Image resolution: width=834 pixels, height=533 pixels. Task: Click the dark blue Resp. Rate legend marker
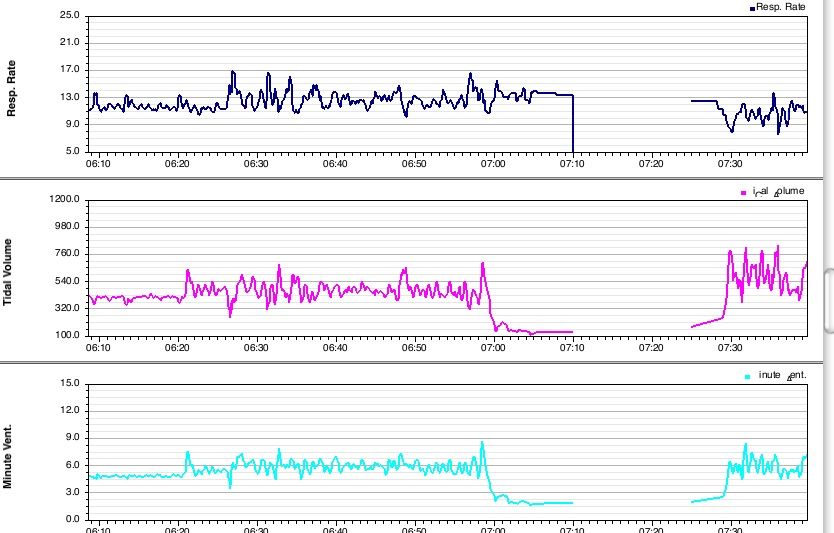(x=752, y=8)
